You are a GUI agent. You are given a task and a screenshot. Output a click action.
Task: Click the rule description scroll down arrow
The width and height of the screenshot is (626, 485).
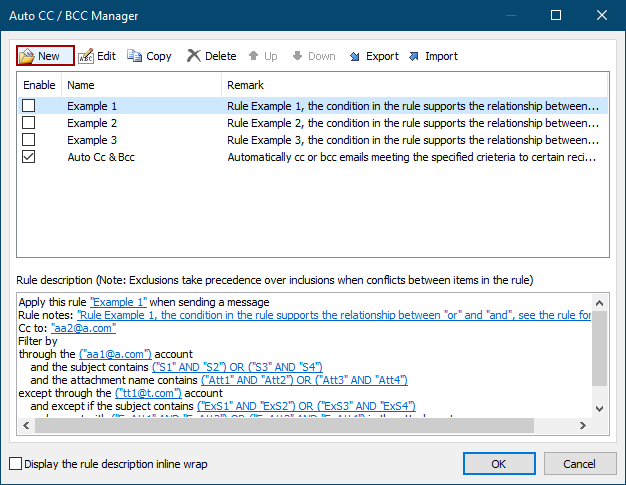click(598, 409)
